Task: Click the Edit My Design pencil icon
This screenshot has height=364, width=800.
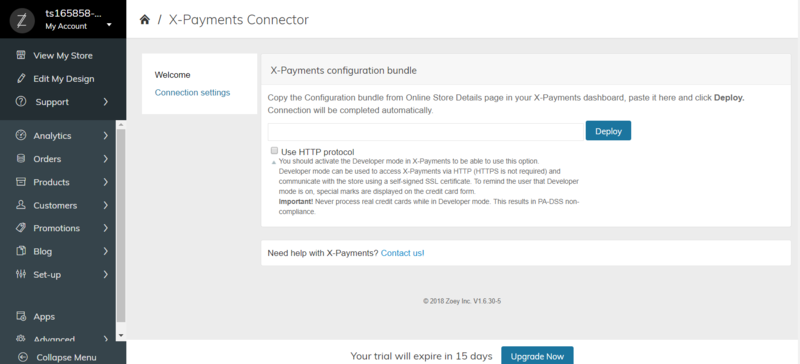Action: pos(21,79)
